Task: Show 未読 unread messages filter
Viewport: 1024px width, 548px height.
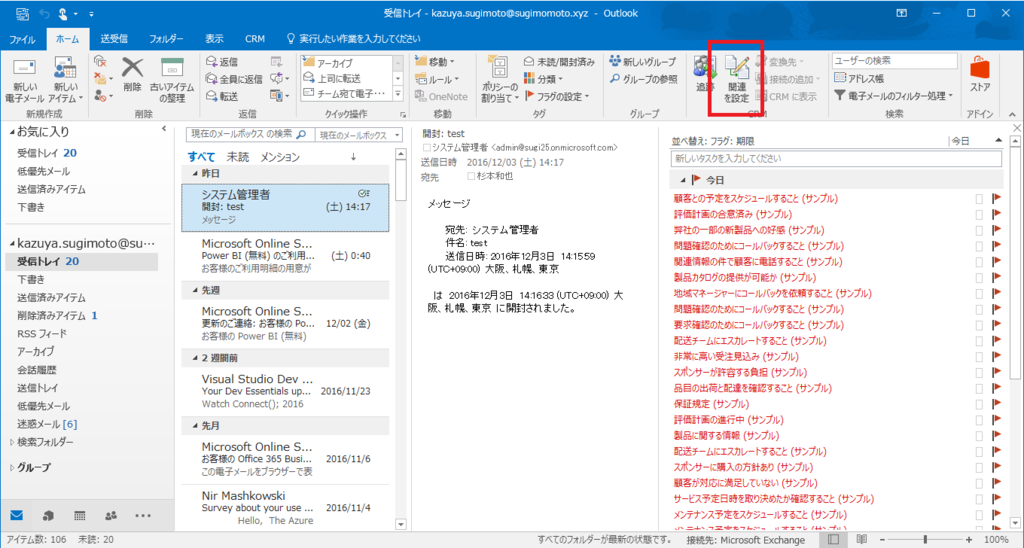Action: 238,157
